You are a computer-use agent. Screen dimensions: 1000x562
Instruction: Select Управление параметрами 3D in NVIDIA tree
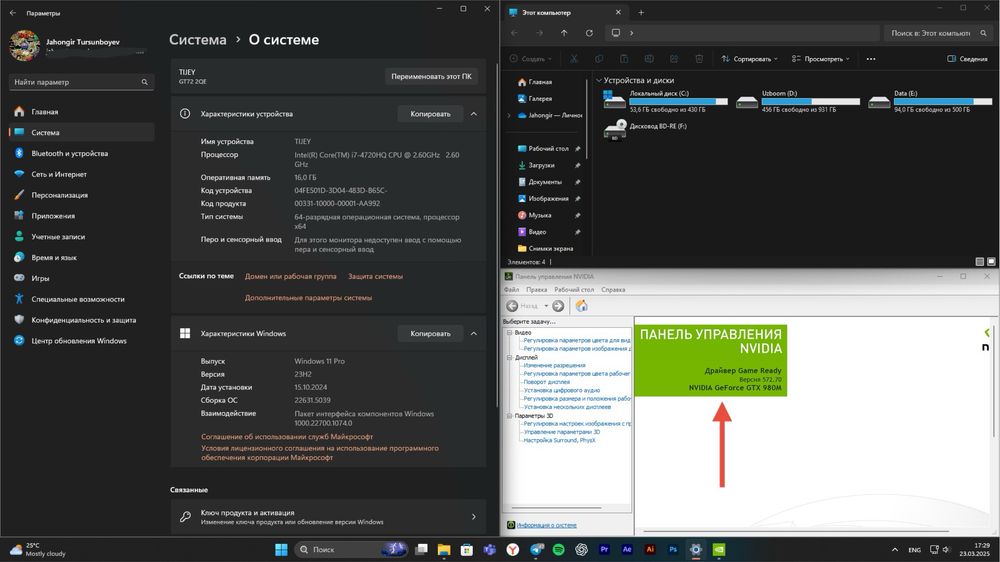point(561,432)
